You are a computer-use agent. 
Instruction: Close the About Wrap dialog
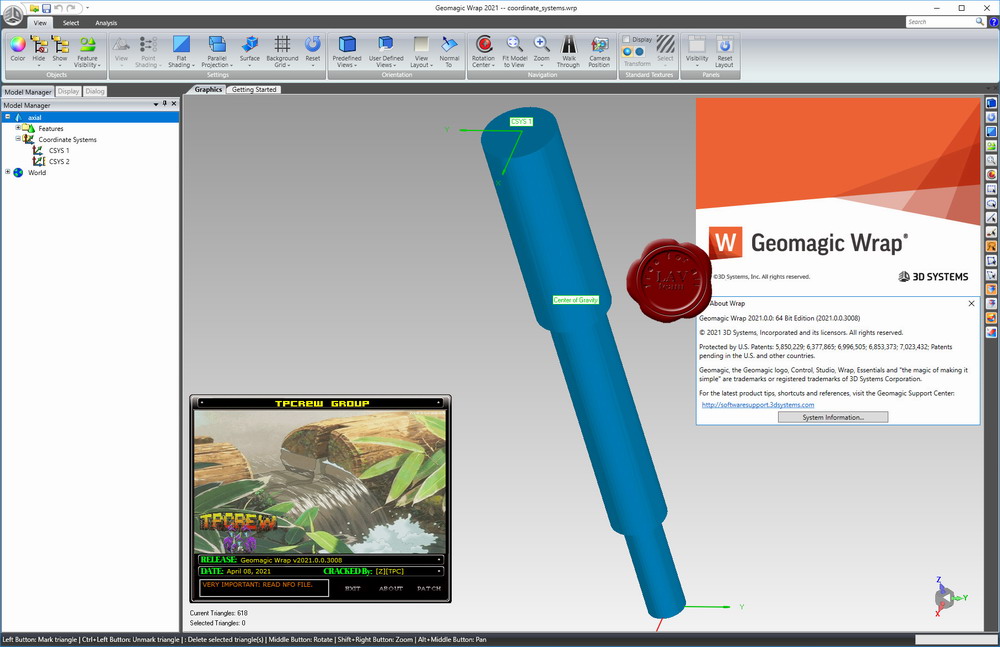coord(971,304)
